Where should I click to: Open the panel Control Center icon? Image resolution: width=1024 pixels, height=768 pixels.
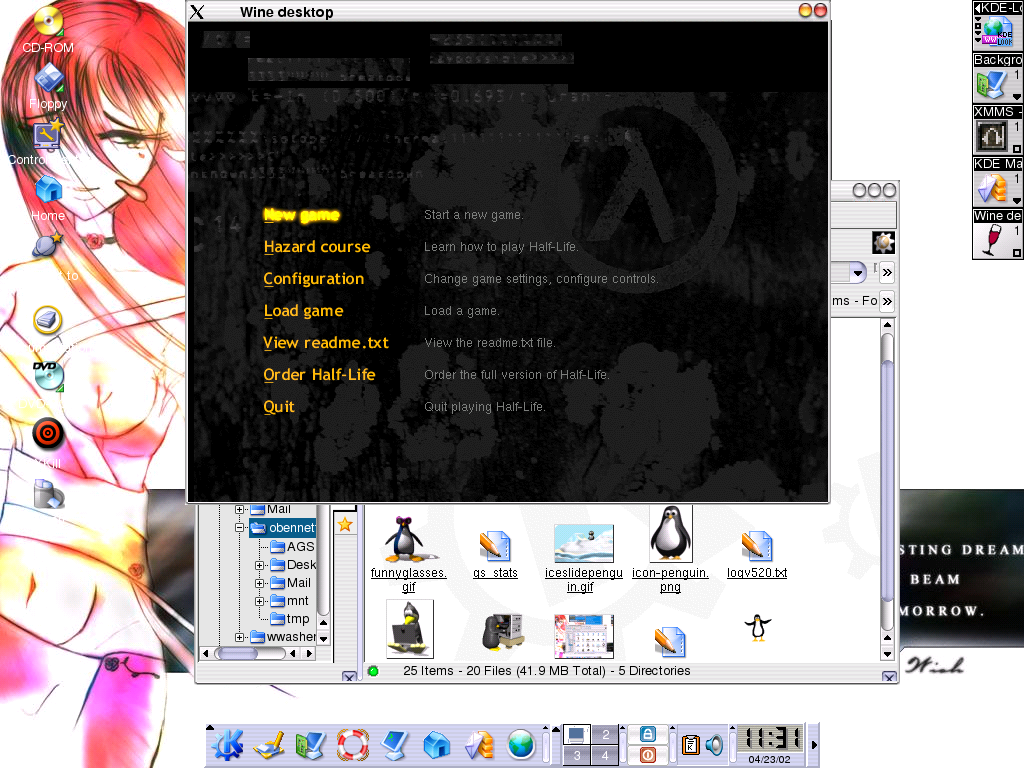coord(311,744)
